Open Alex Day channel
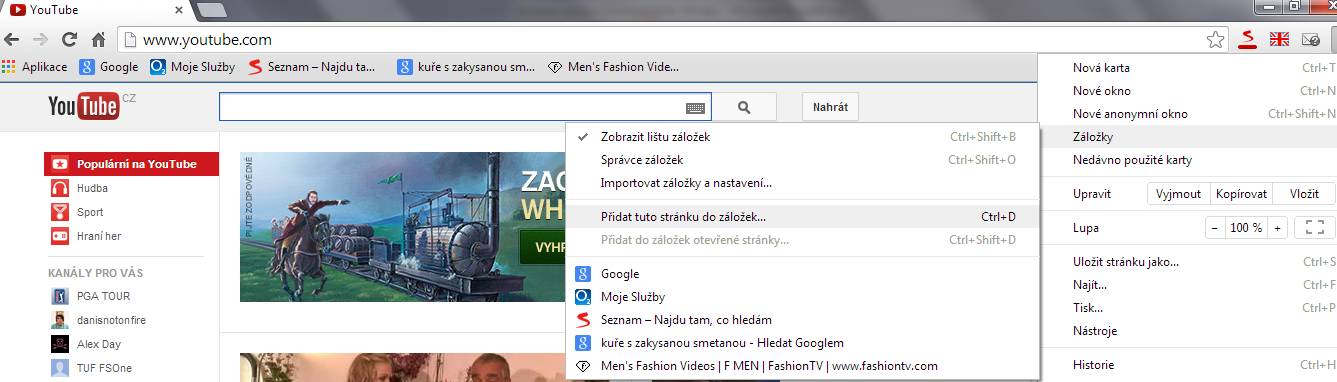 click(99, 344)
